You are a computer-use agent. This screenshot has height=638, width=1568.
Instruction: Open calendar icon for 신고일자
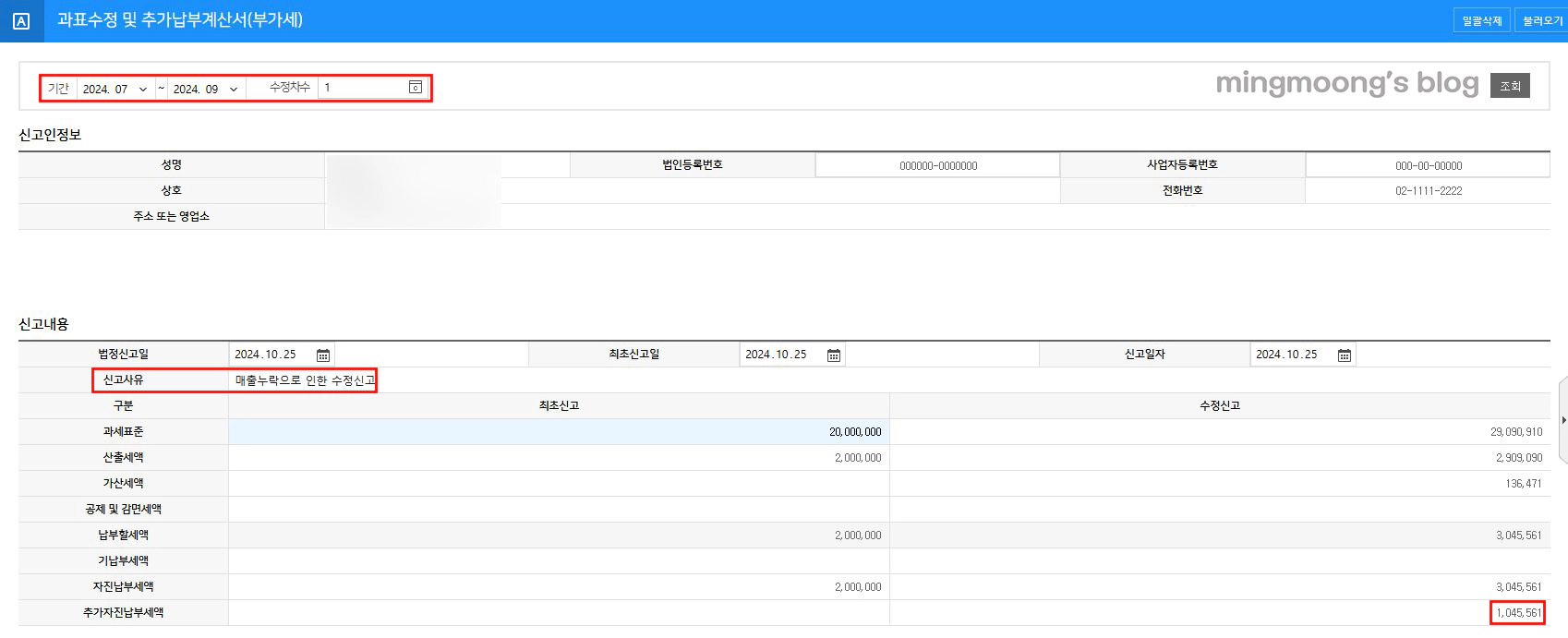point(1345,355)
